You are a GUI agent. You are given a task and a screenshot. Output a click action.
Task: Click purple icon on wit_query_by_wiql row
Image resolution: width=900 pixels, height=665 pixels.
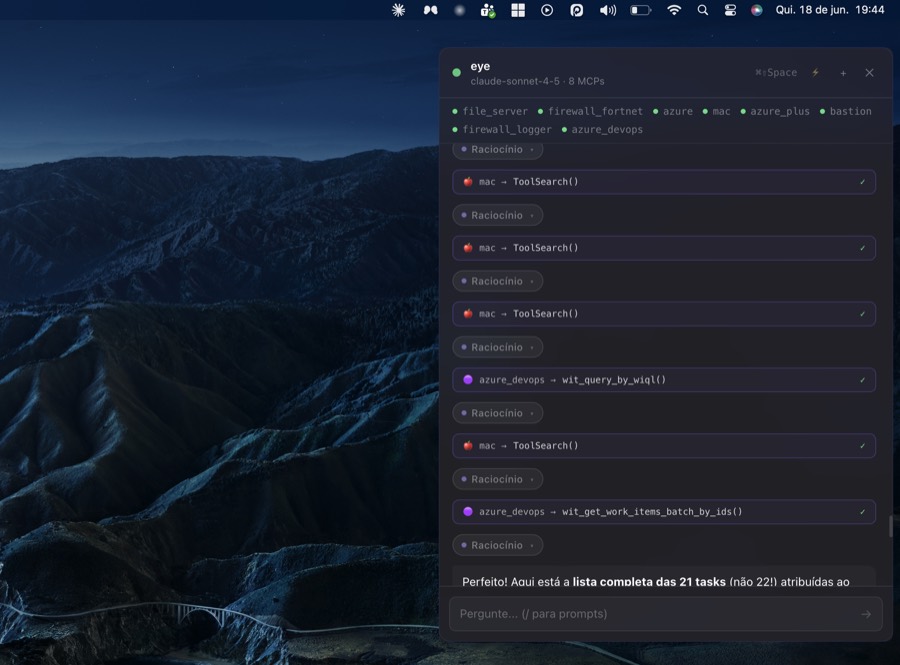468,380
